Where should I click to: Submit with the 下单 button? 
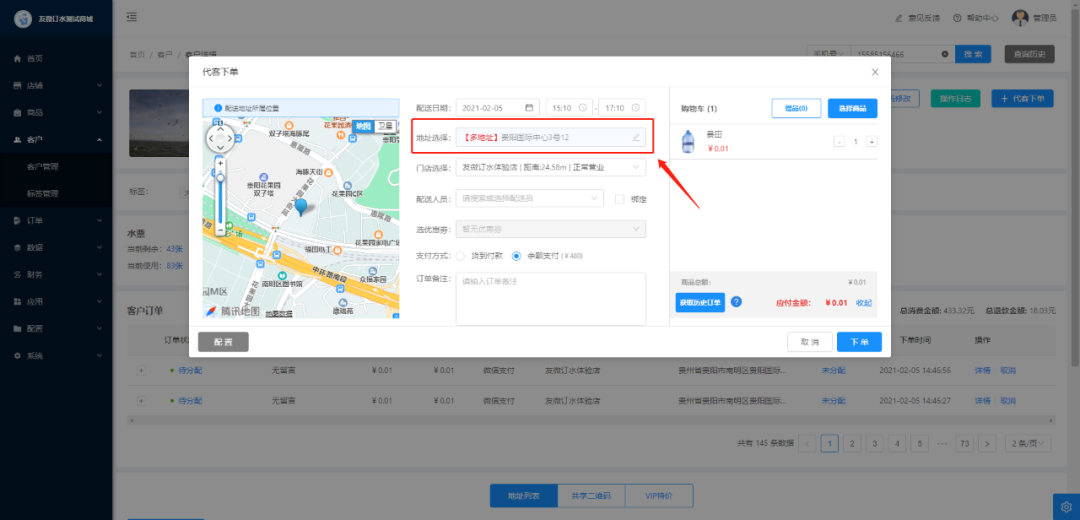pyautogui.click(x=860, y=342)
